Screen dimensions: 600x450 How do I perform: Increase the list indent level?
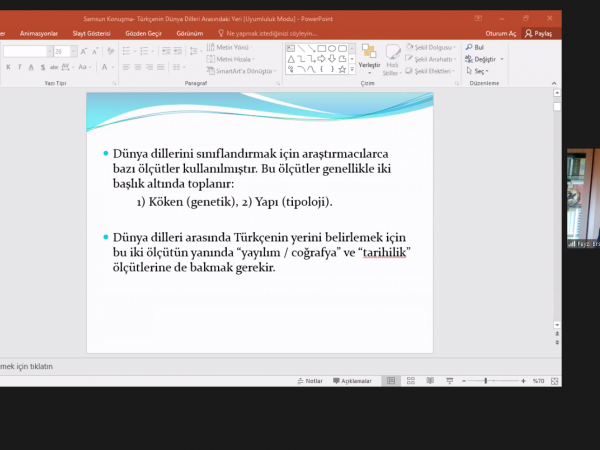tap(178, 51)
